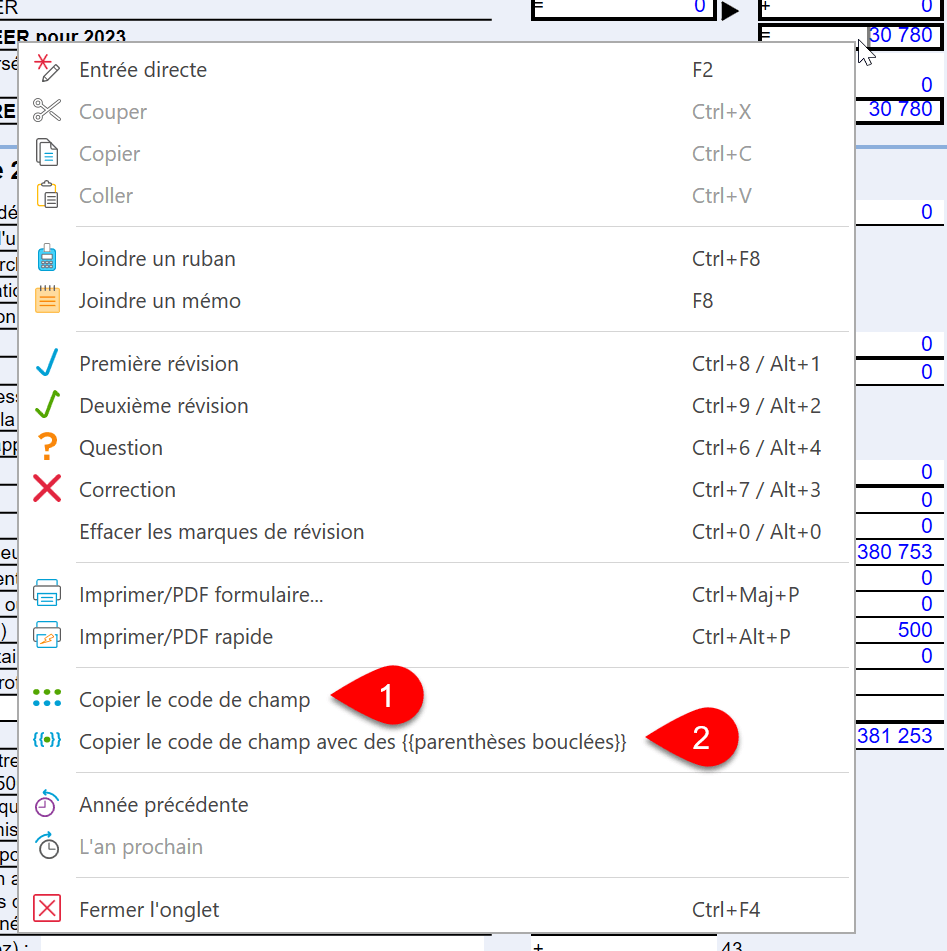Click the F2 shortcut label
The height and width of the screenshot is (951, 947).
[x=703, y=70]
